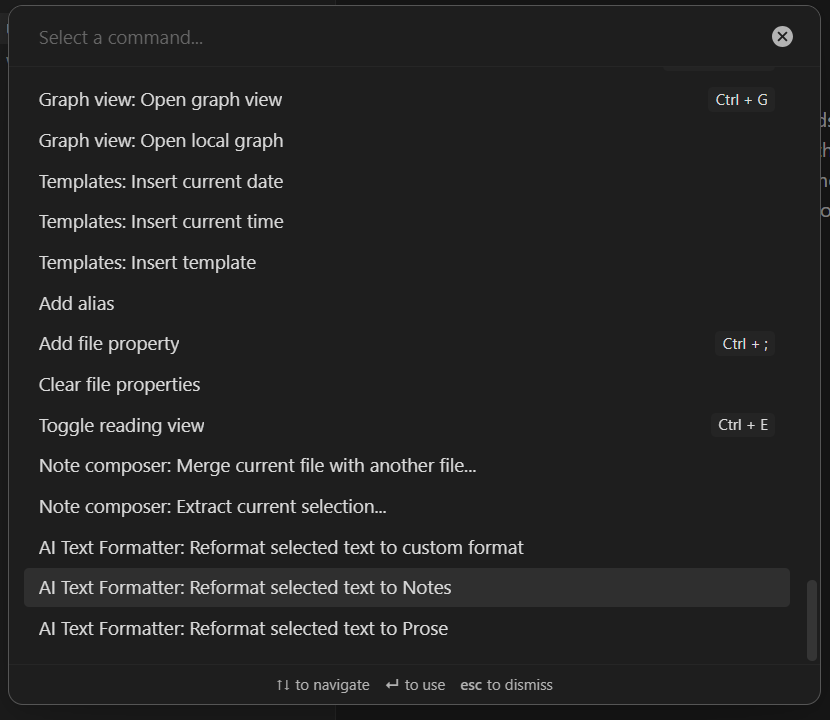
Task: Choose Note composer: Extract current selection
Action: [x=407, y=507]
